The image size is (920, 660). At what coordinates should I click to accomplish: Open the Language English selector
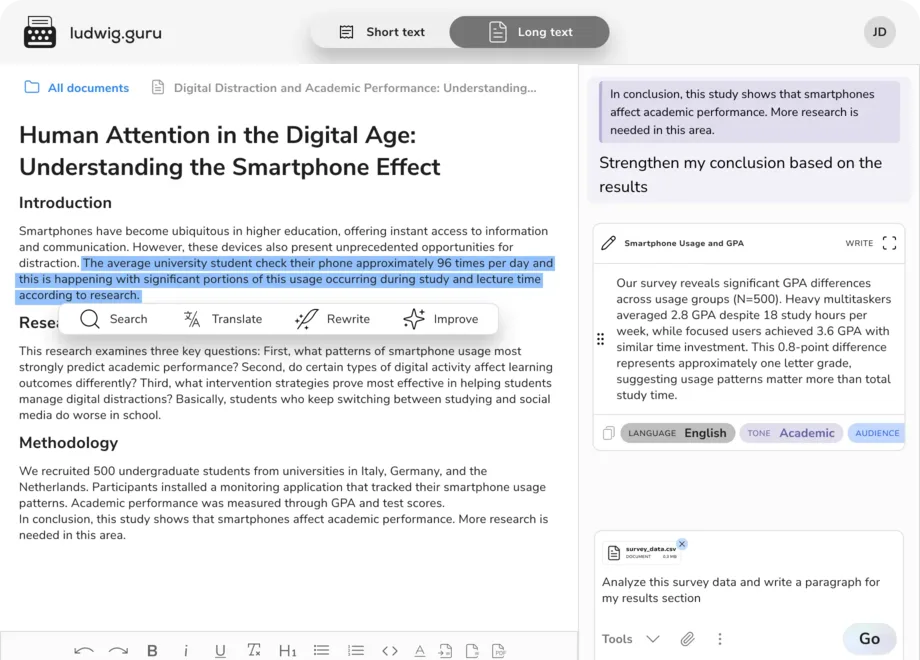tap(678, 433)
